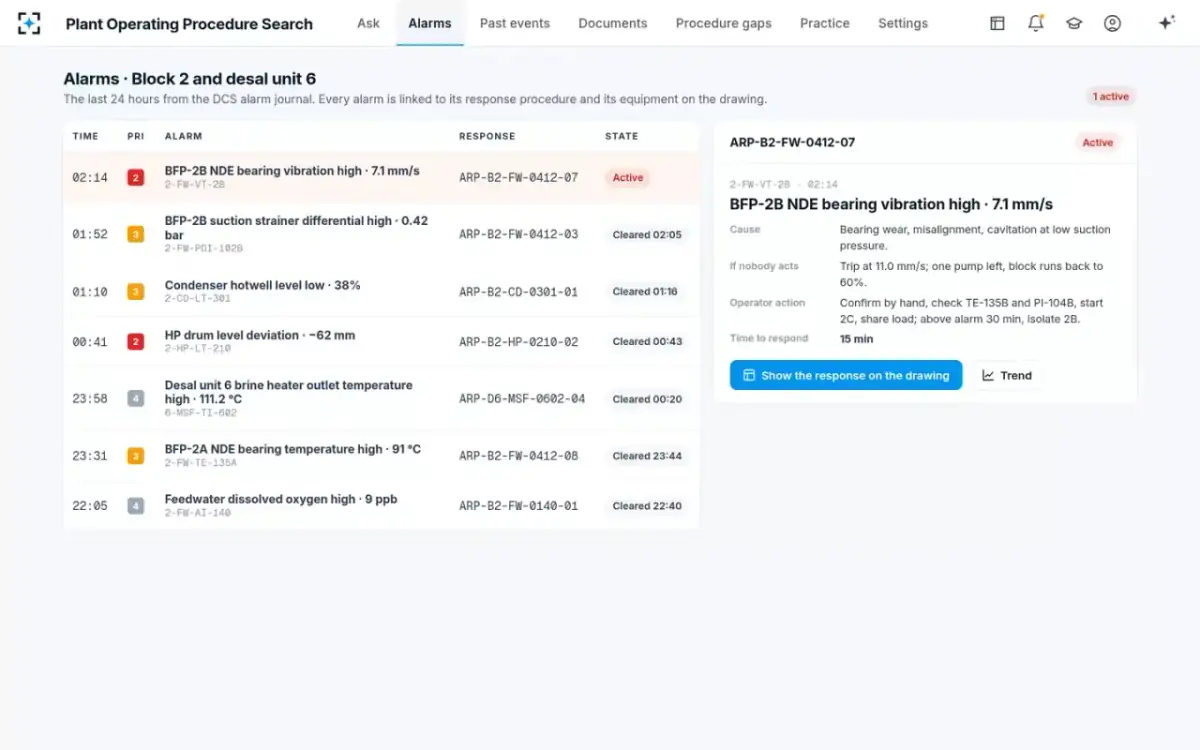The width and height of the screenshot is (1200, 750).
Task: Click the 1 active badge
Action: [1111, 97]
